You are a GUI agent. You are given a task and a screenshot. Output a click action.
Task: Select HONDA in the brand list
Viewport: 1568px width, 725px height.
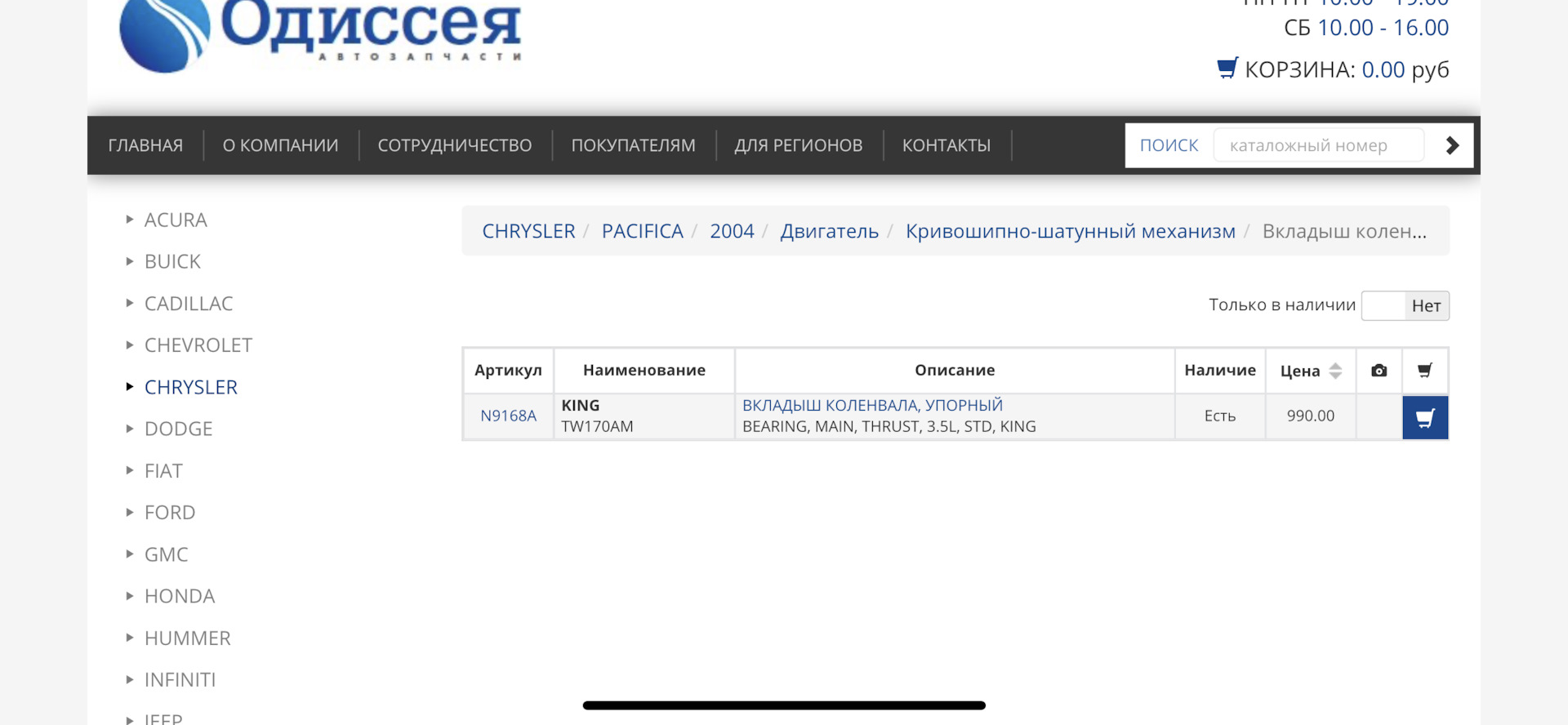click(x=180, y=596)
